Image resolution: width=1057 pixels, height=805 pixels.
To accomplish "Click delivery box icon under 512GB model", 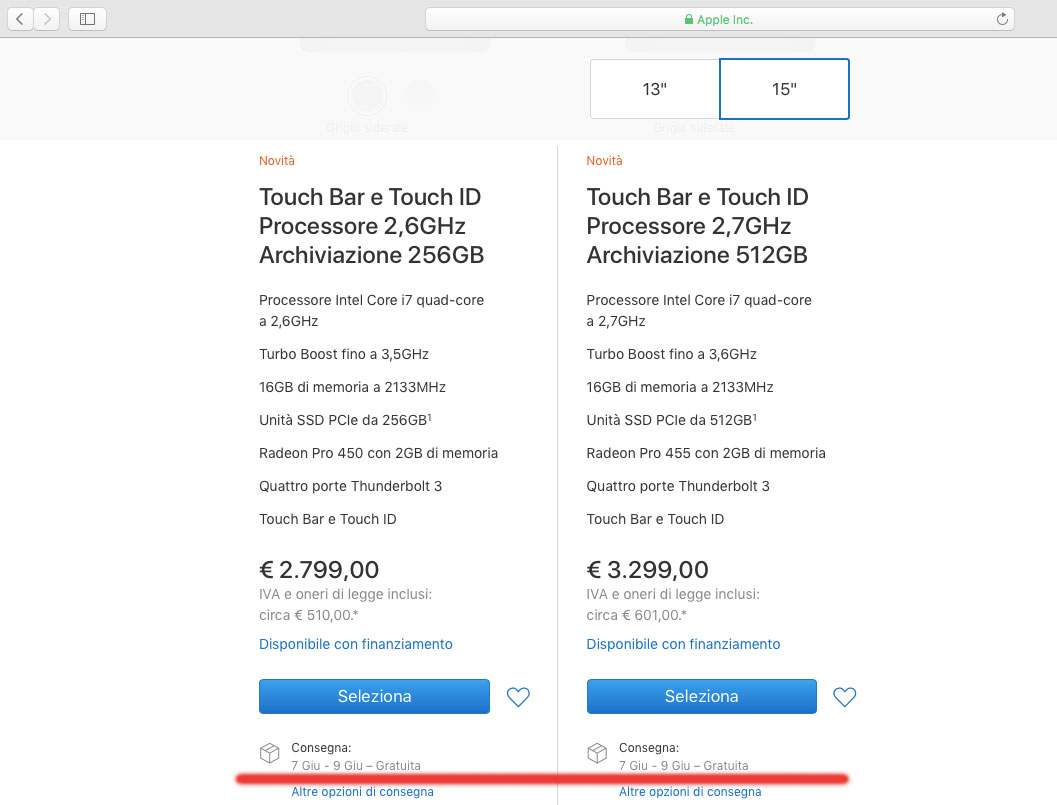I will (597, 752).
